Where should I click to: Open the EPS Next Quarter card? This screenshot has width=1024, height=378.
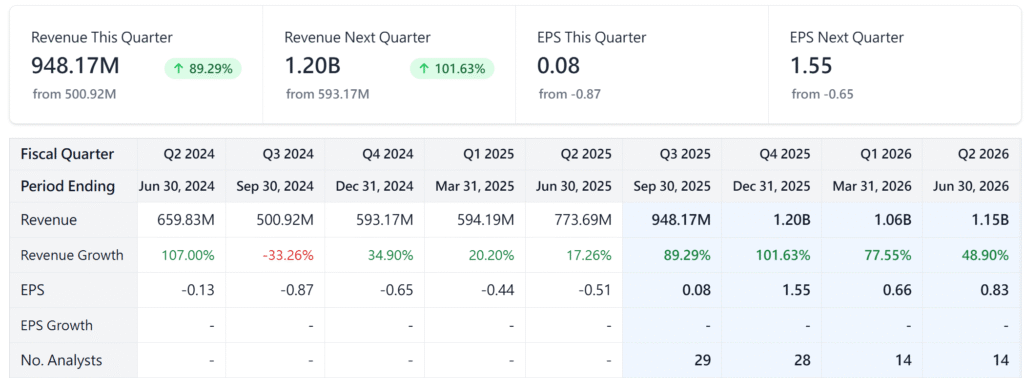click(x=895, y=65)
